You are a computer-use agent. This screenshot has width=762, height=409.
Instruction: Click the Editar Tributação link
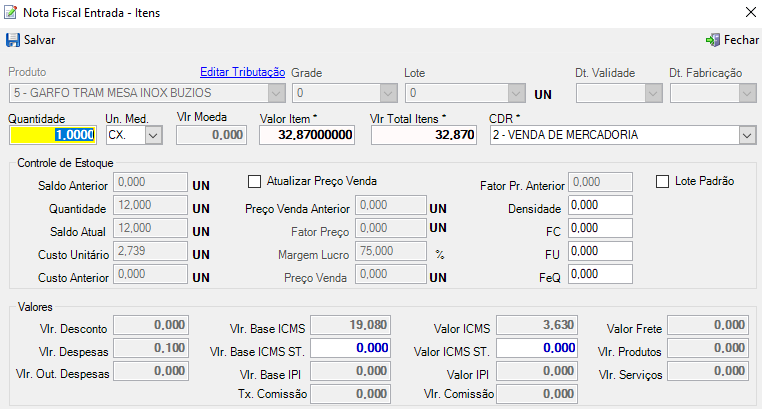point(243,73)
